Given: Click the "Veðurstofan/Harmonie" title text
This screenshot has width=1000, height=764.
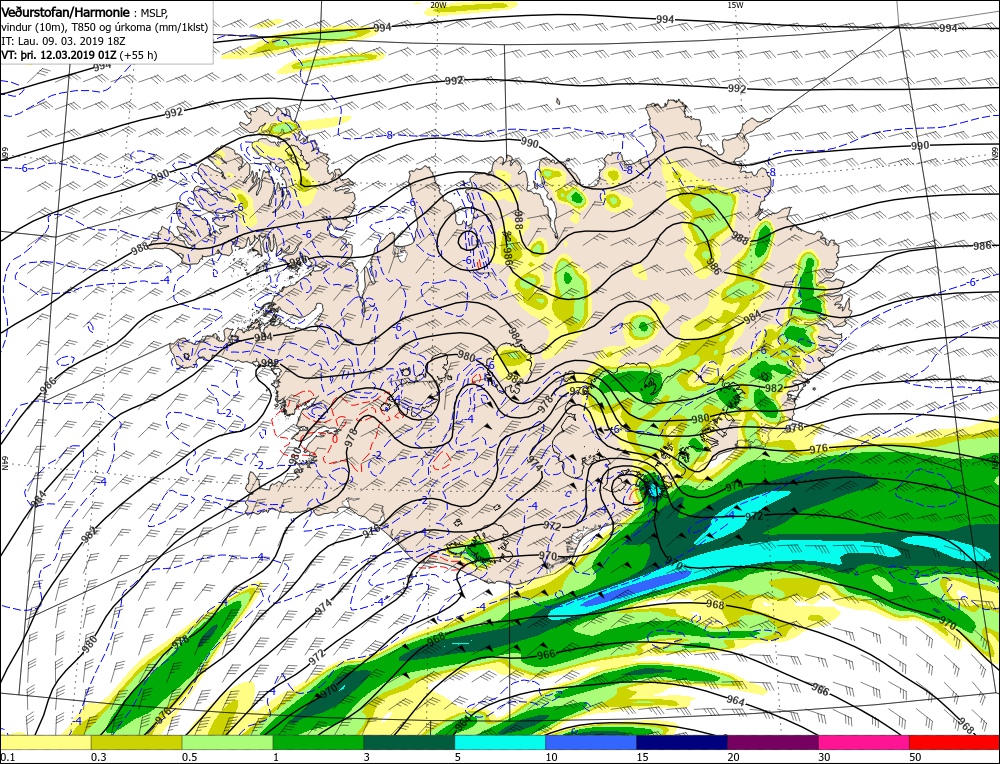Looking at the screenshot, I should 67,12.
